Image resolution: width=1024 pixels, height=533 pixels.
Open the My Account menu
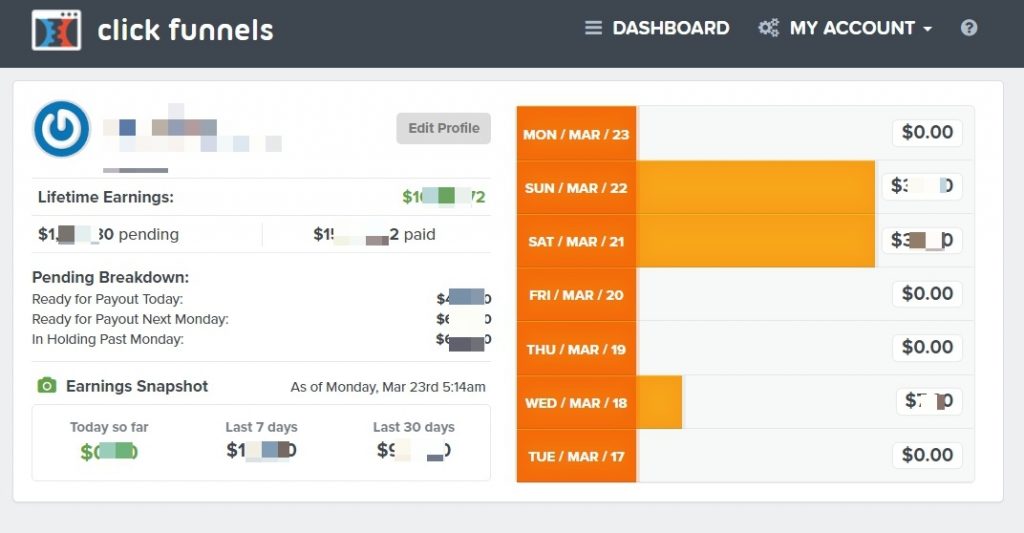pyautogui.click(x=852, y=28)
